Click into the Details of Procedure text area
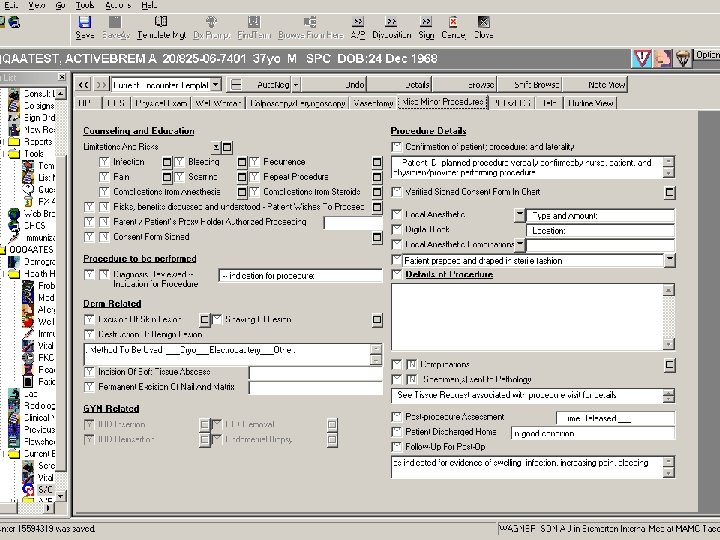Image resolution: width=720 pixels, height=540 pixels. (x=527, y=317)
